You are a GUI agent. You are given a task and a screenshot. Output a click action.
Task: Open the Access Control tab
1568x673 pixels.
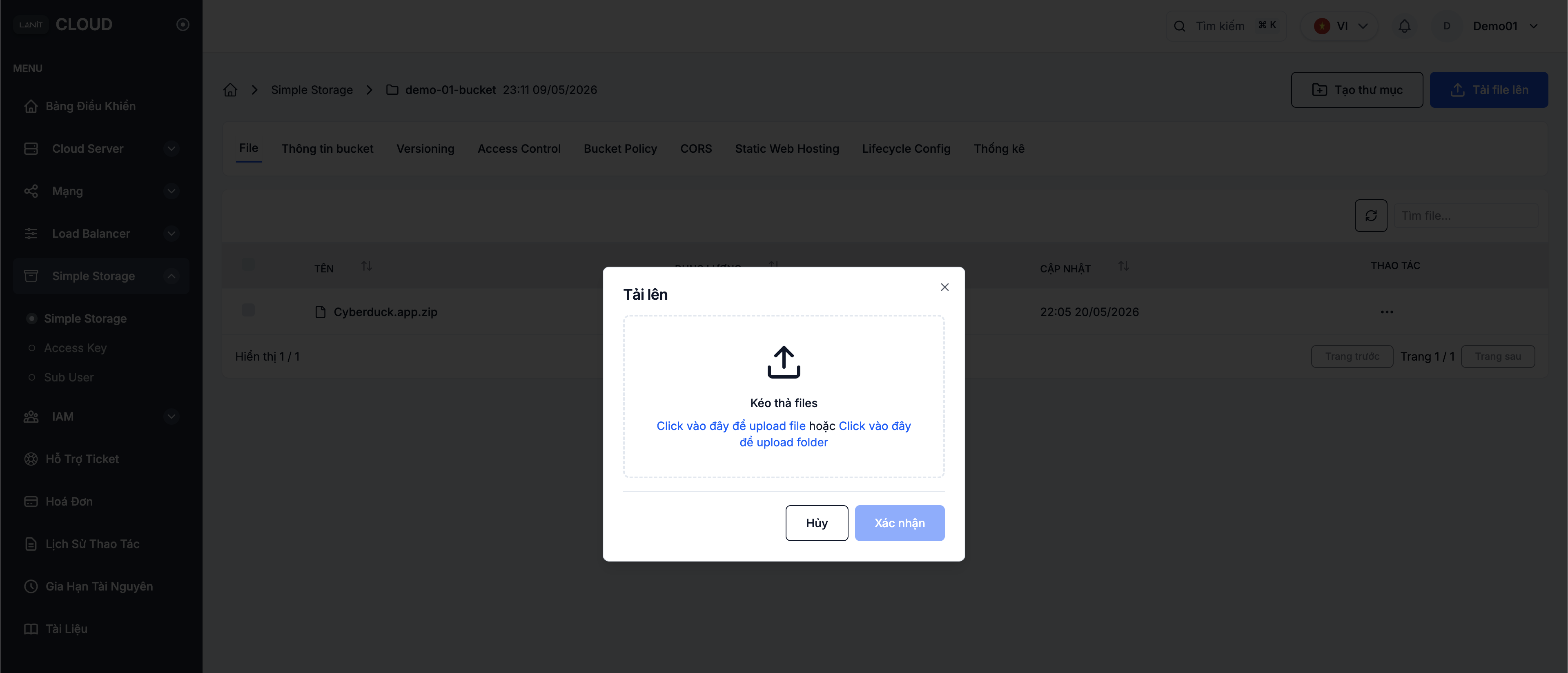click(519, 149)
